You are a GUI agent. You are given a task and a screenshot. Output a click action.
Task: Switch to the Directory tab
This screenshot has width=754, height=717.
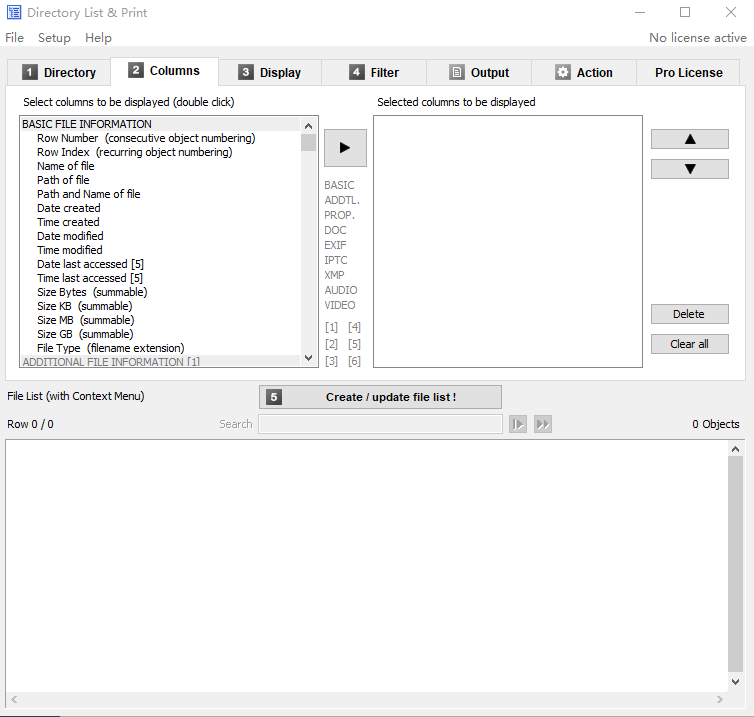click(x=58, y=73)
